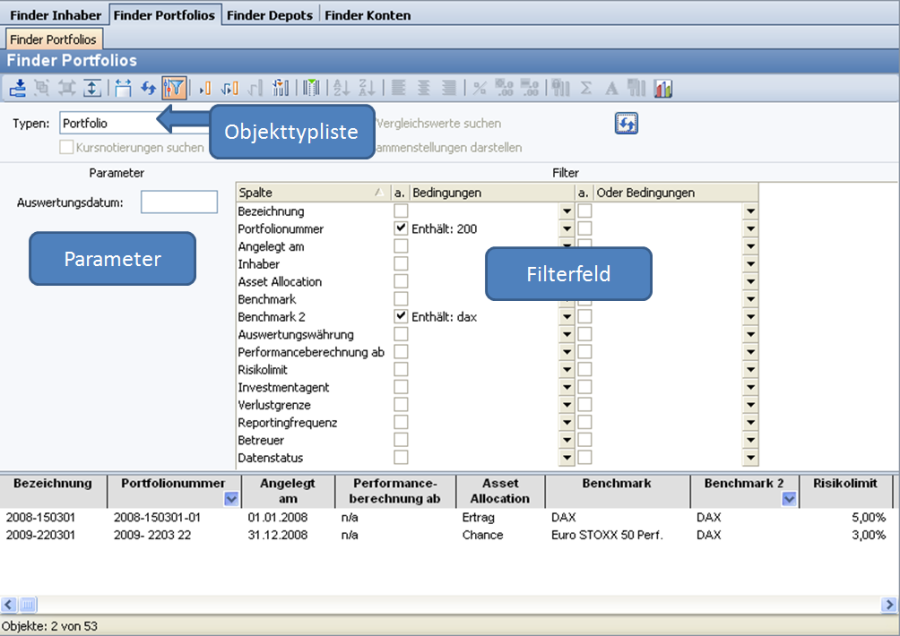Sort results by the Risikolimit column header
Screen dimensions: 900x636
coord(845,484)
